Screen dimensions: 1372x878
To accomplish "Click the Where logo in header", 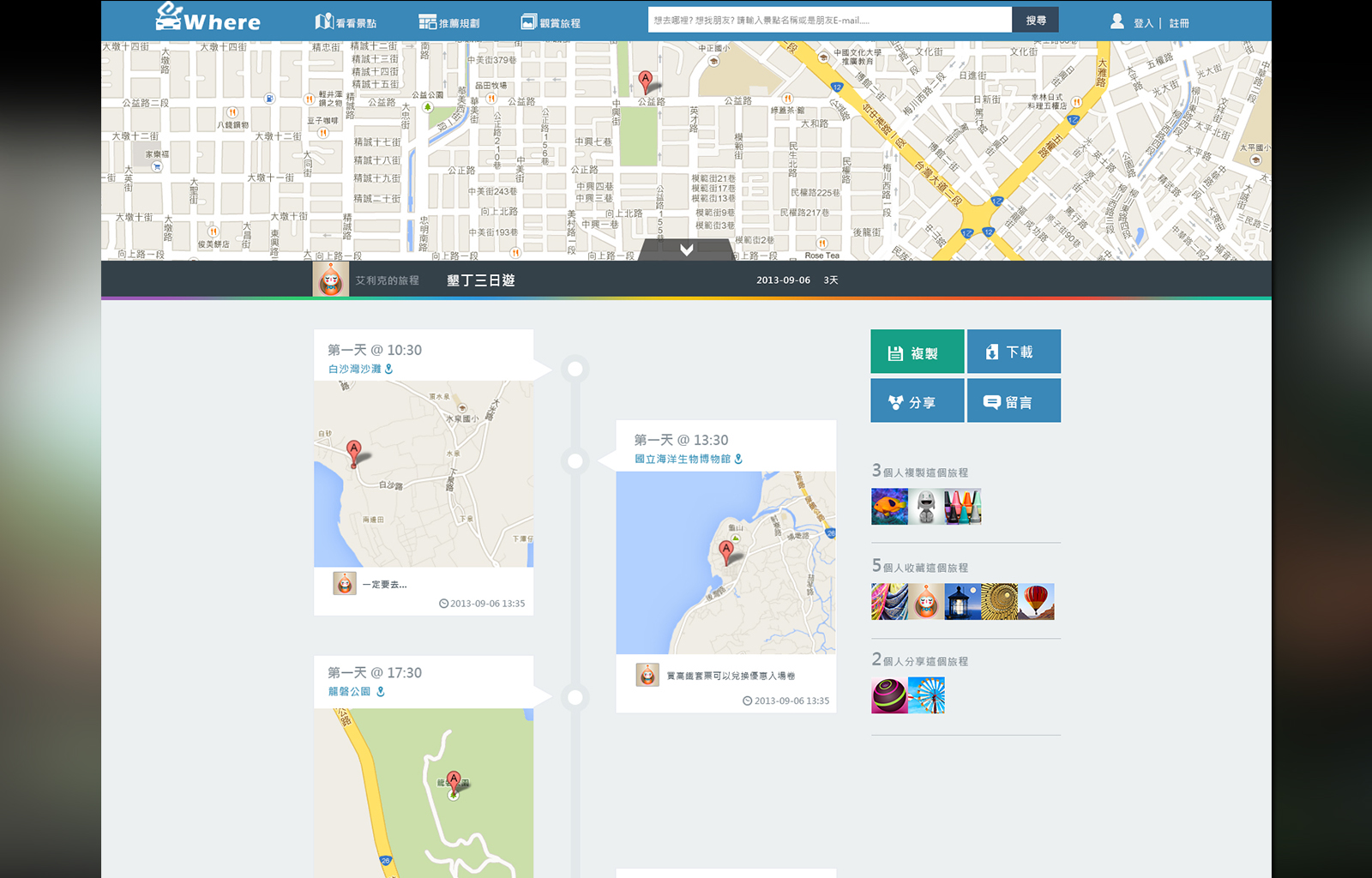I will pyautogui.click(x=208, y=19).
